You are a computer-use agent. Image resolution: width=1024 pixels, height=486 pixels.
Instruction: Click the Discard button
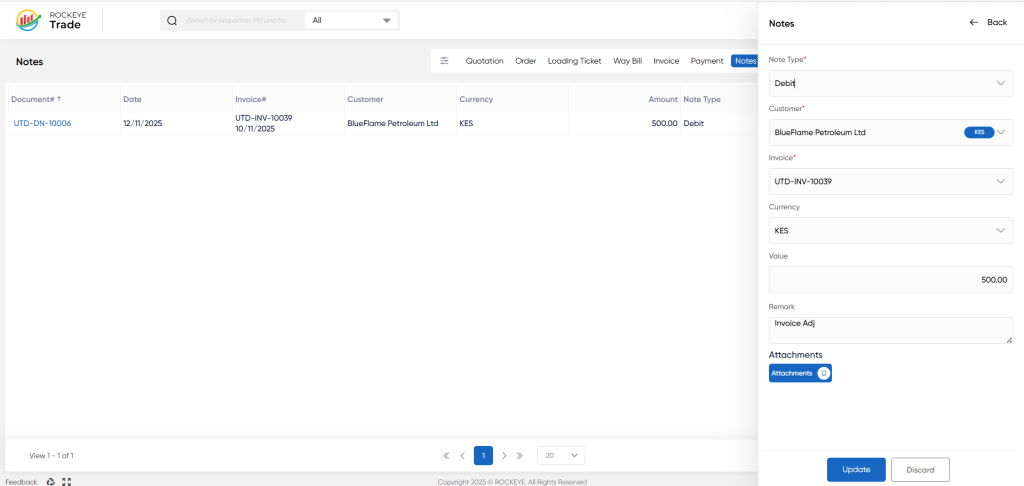coord(920,470)
